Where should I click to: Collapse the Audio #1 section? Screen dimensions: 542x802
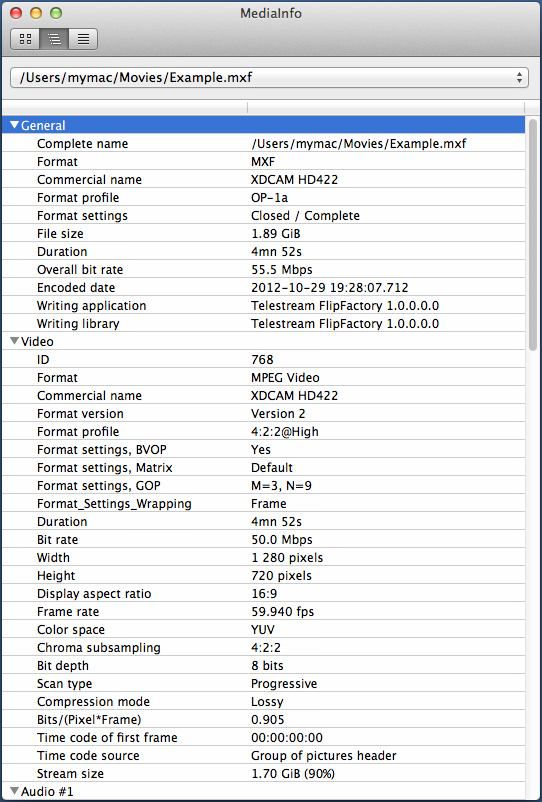pyautogui.click(x=14, y=791)
